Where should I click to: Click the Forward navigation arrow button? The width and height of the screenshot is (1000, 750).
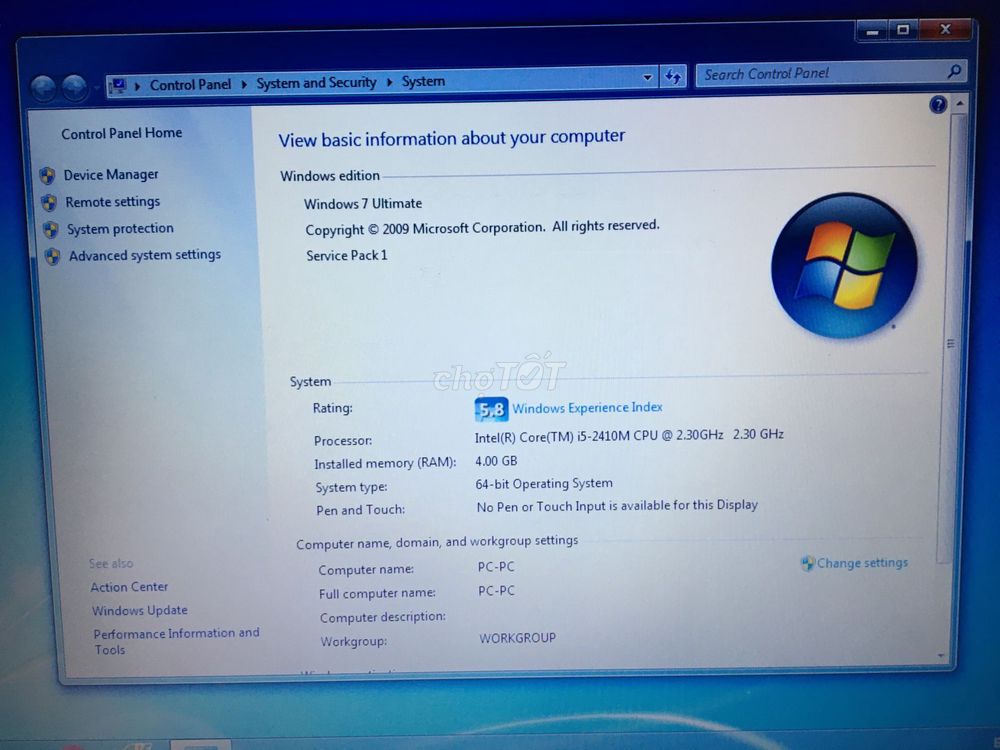coord(75,88)
